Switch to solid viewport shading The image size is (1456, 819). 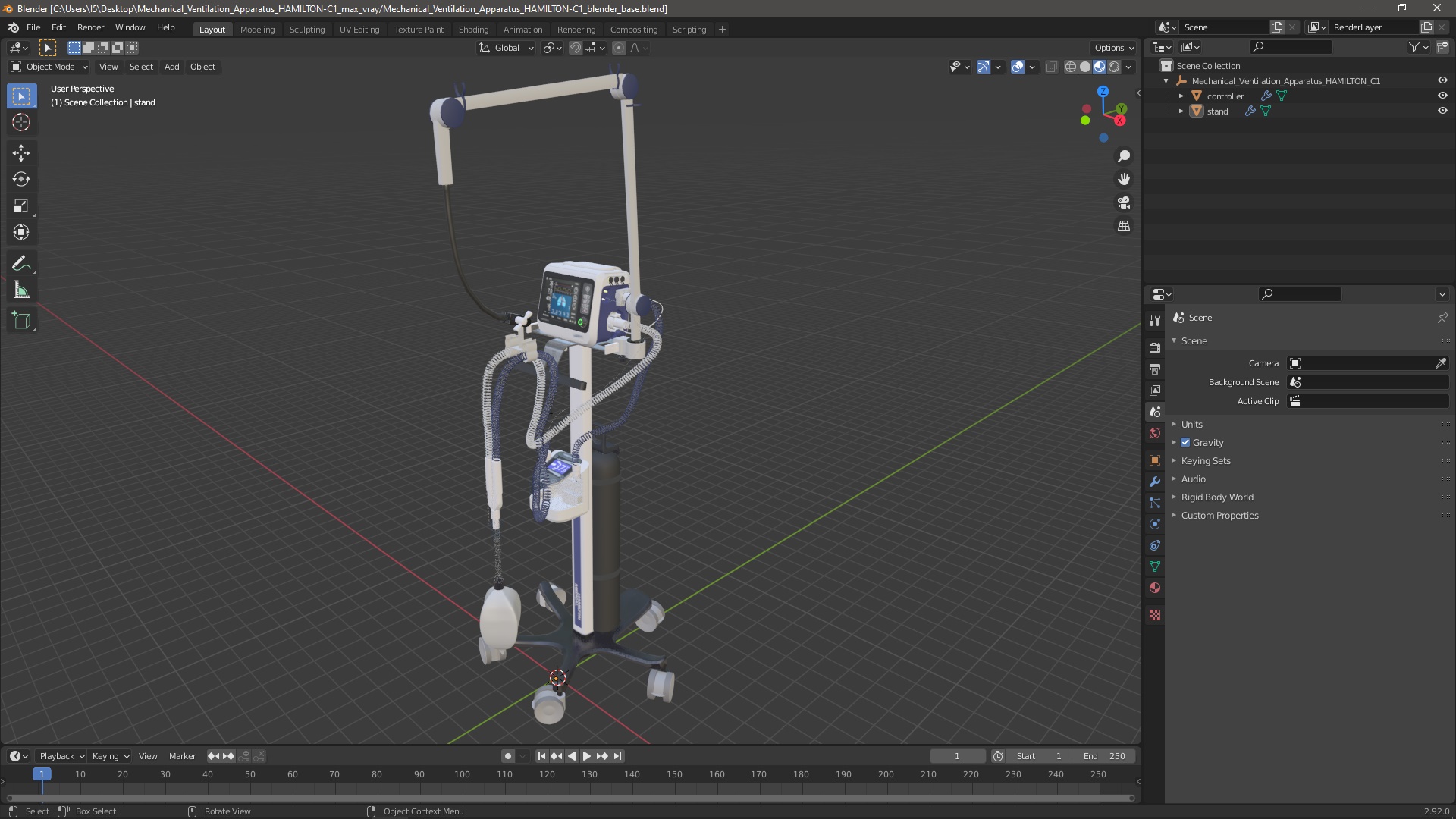[1085, 67]
